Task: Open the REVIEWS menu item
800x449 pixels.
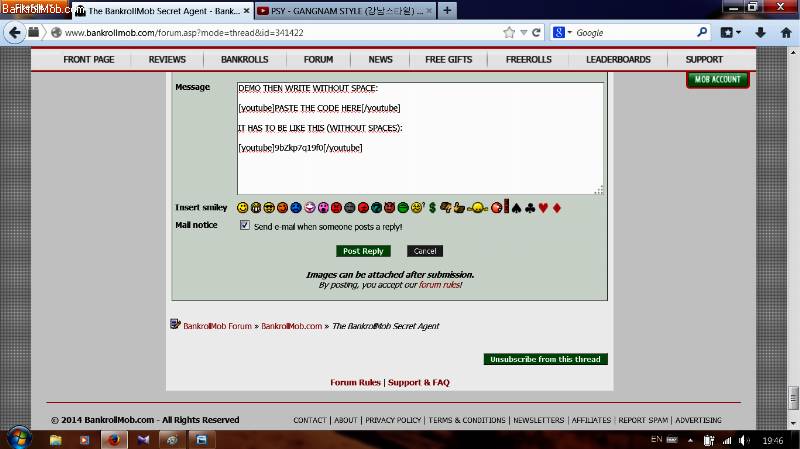Action: click(x=167, y=59)
